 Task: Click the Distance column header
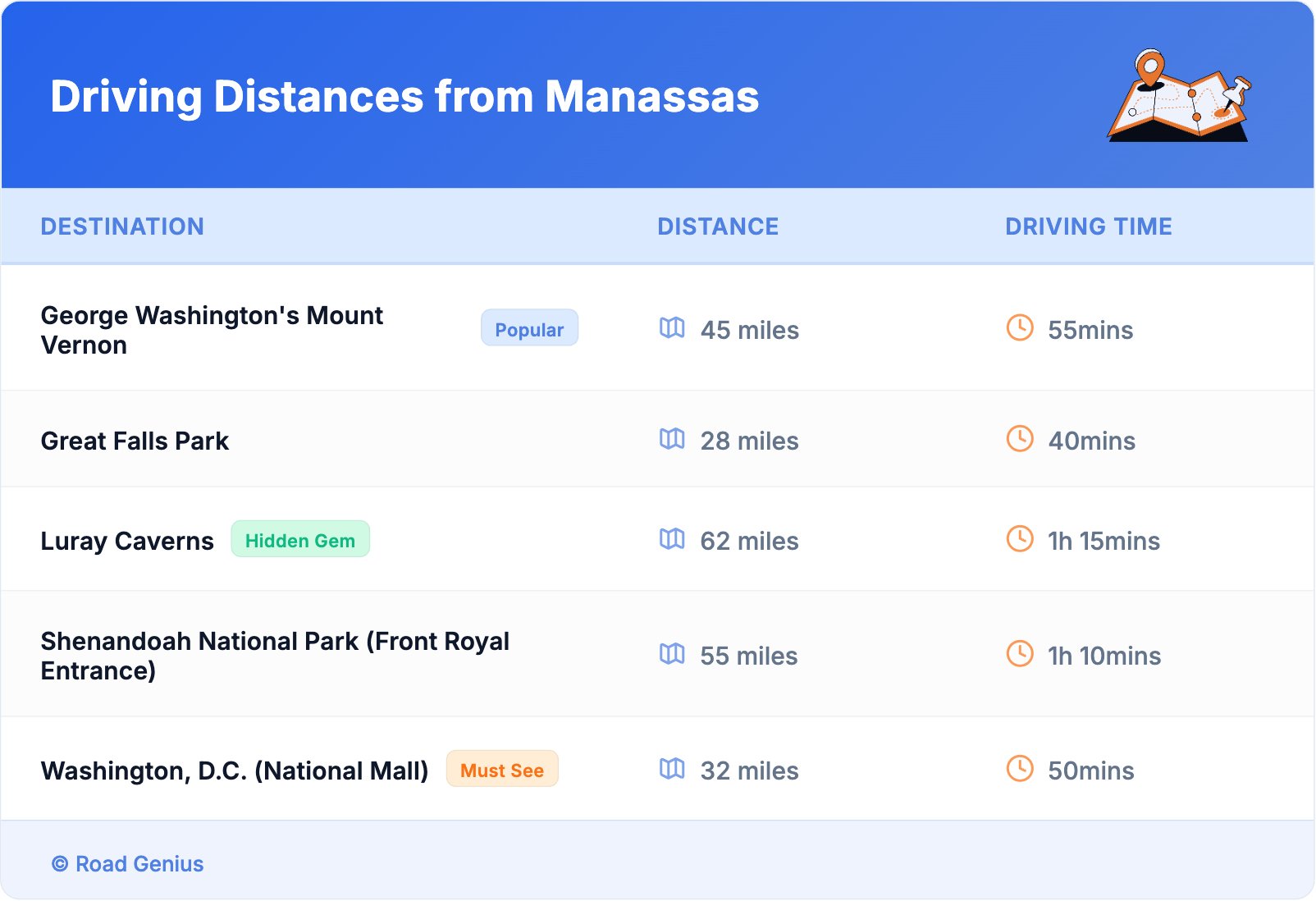click(x=718, y=226)
